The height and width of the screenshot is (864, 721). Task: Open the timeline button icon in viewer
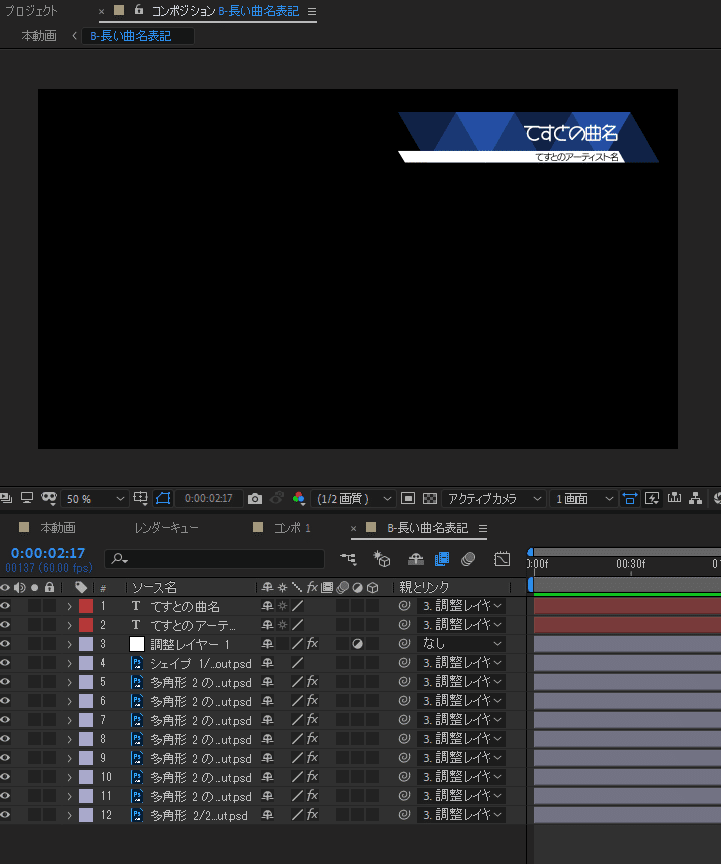[674, 498]
